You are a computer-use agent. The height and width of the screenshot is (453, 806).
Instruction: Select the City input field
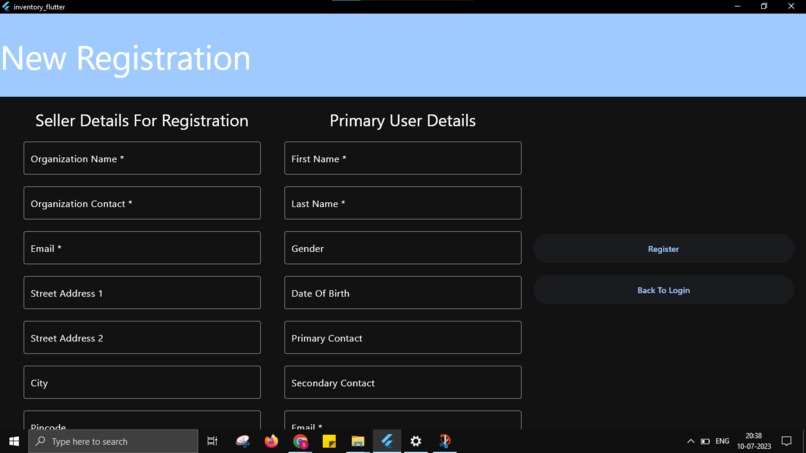(142, 382)
